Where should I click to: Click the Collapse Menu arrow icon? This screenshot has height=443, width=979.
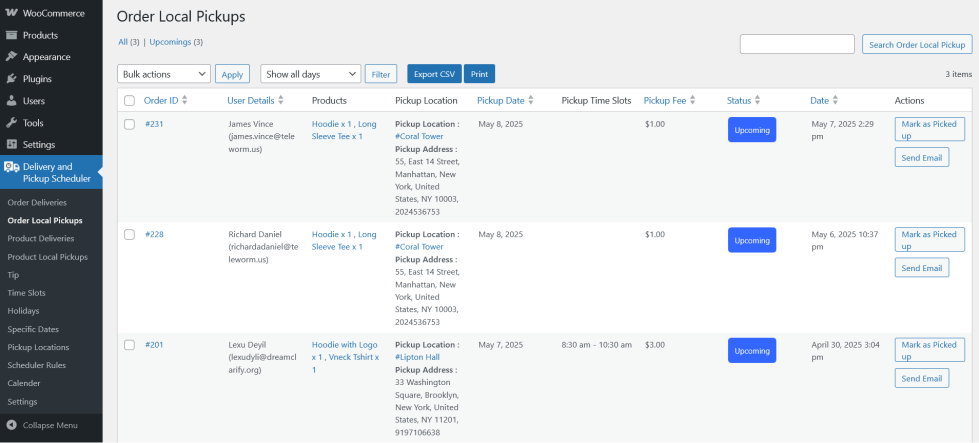[x=11, y=425]
